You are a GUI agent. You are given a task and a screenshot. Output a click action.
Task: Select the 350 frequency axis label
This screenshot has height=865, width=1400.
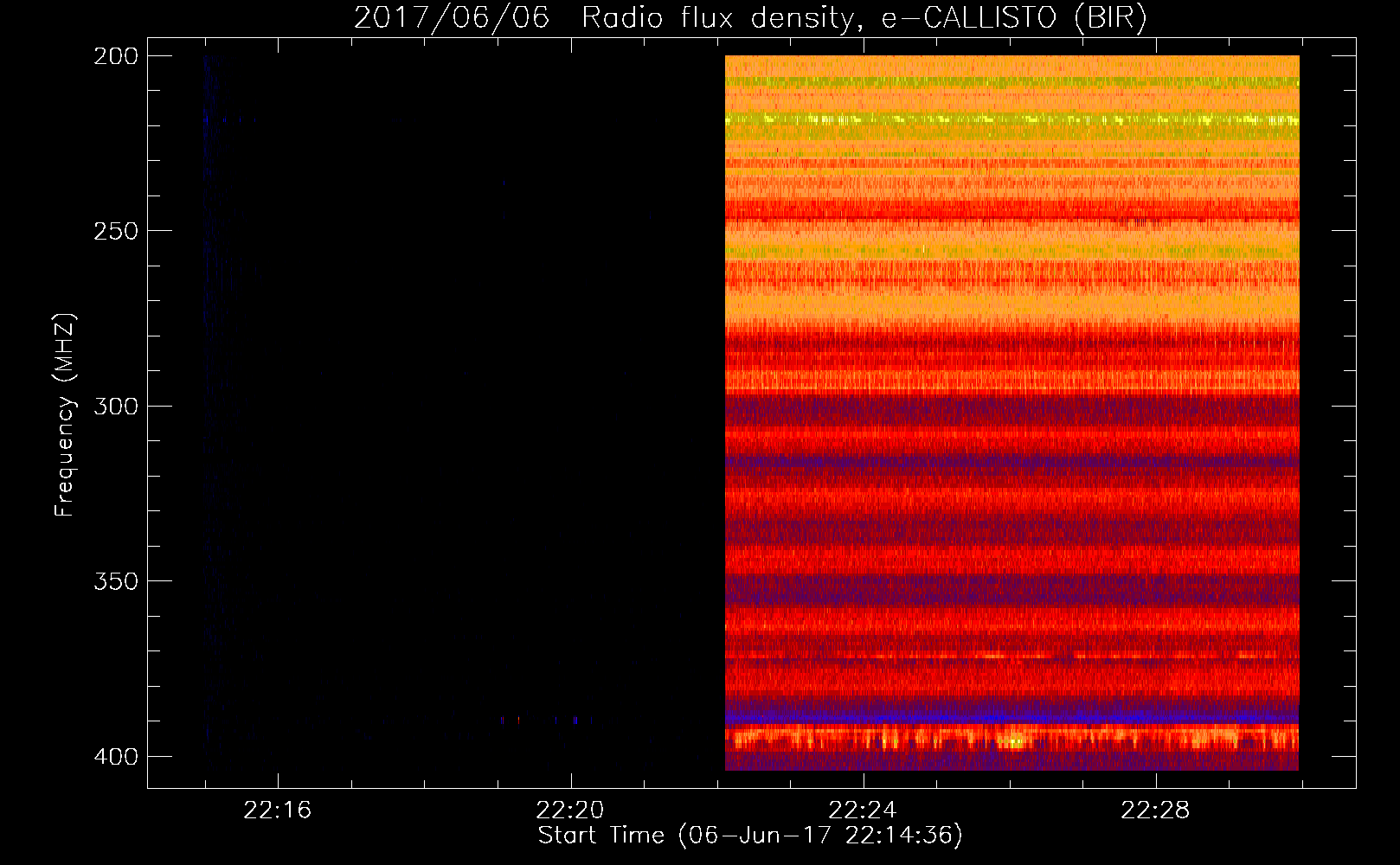115,581
